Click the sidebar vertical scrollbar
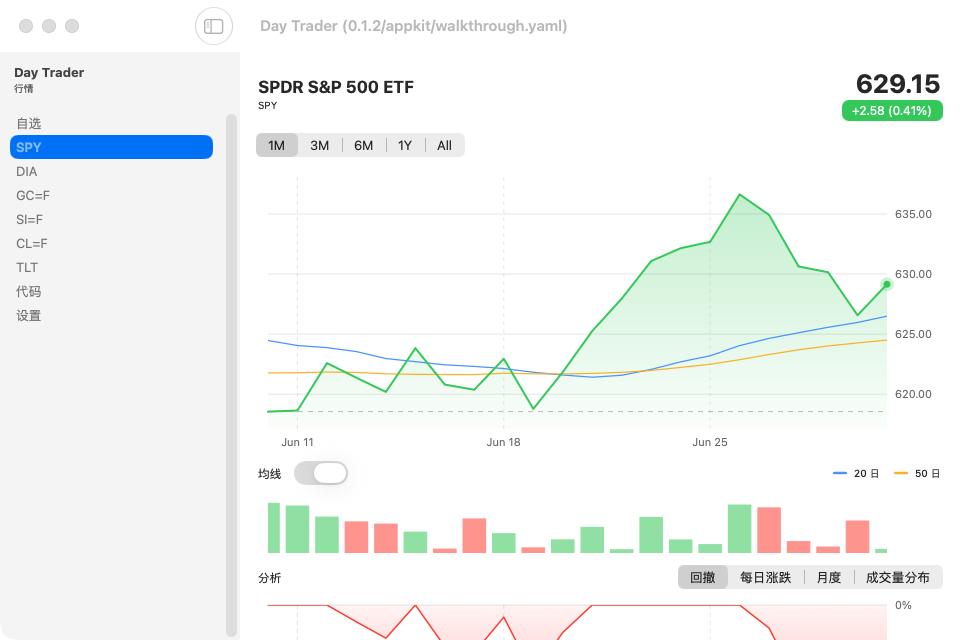960x640 pixels. click(231, 375)
